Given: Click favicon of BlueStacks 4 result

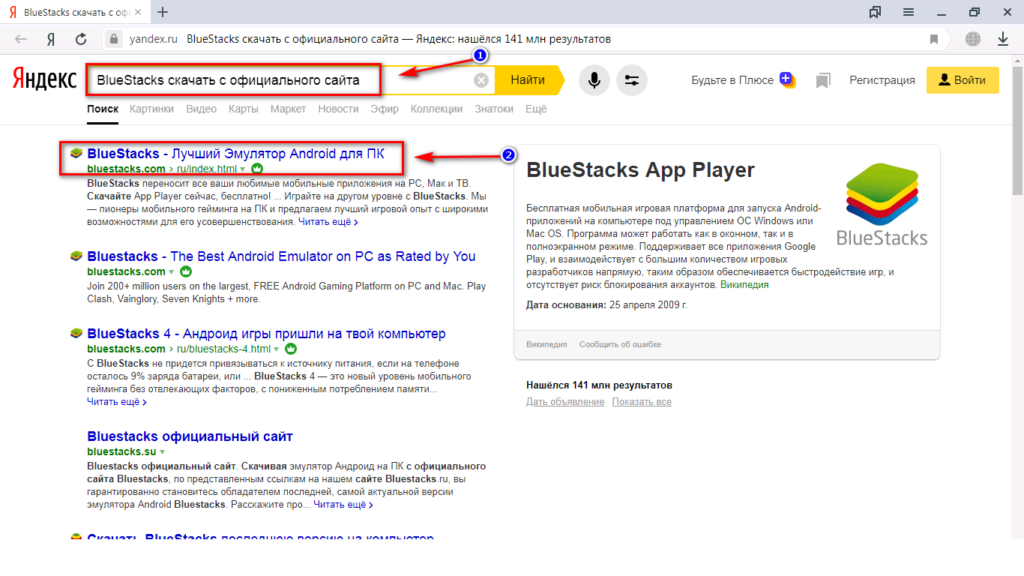Looking at the screenshot, I should pyautogui.click(x=76, y=334).
